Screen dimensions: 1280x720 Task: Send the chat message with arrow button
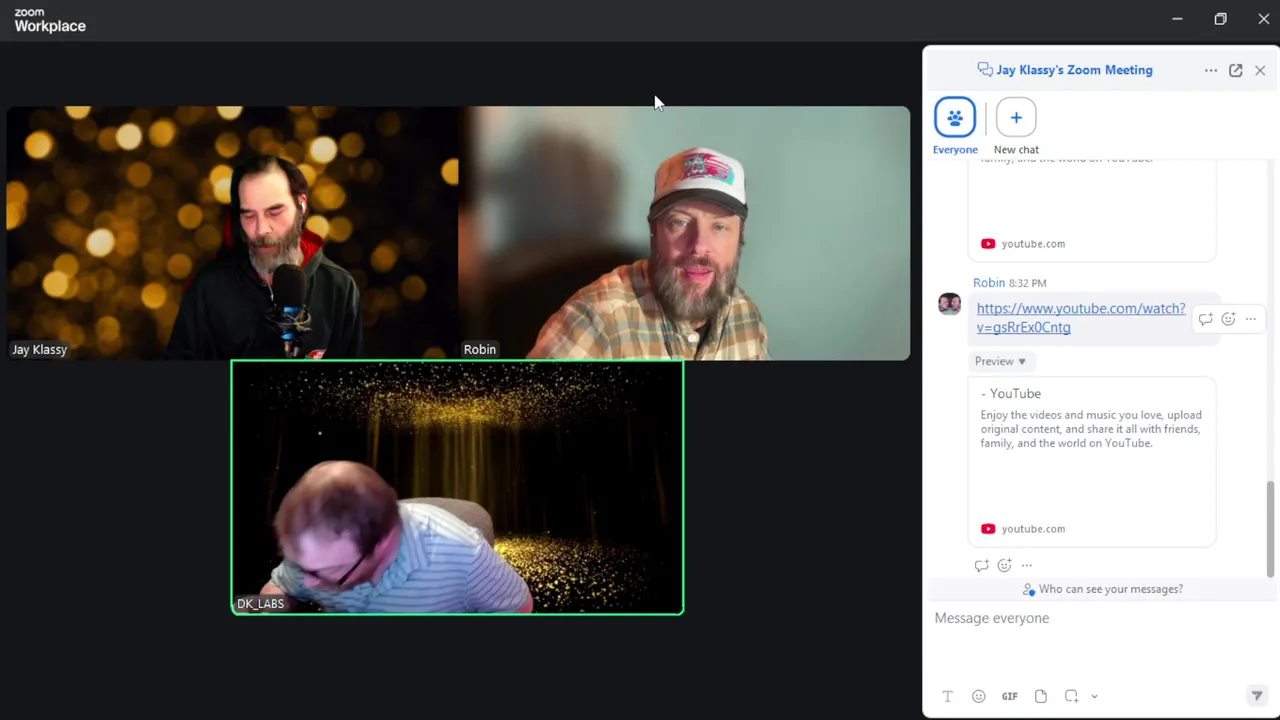coord(1257,696)
